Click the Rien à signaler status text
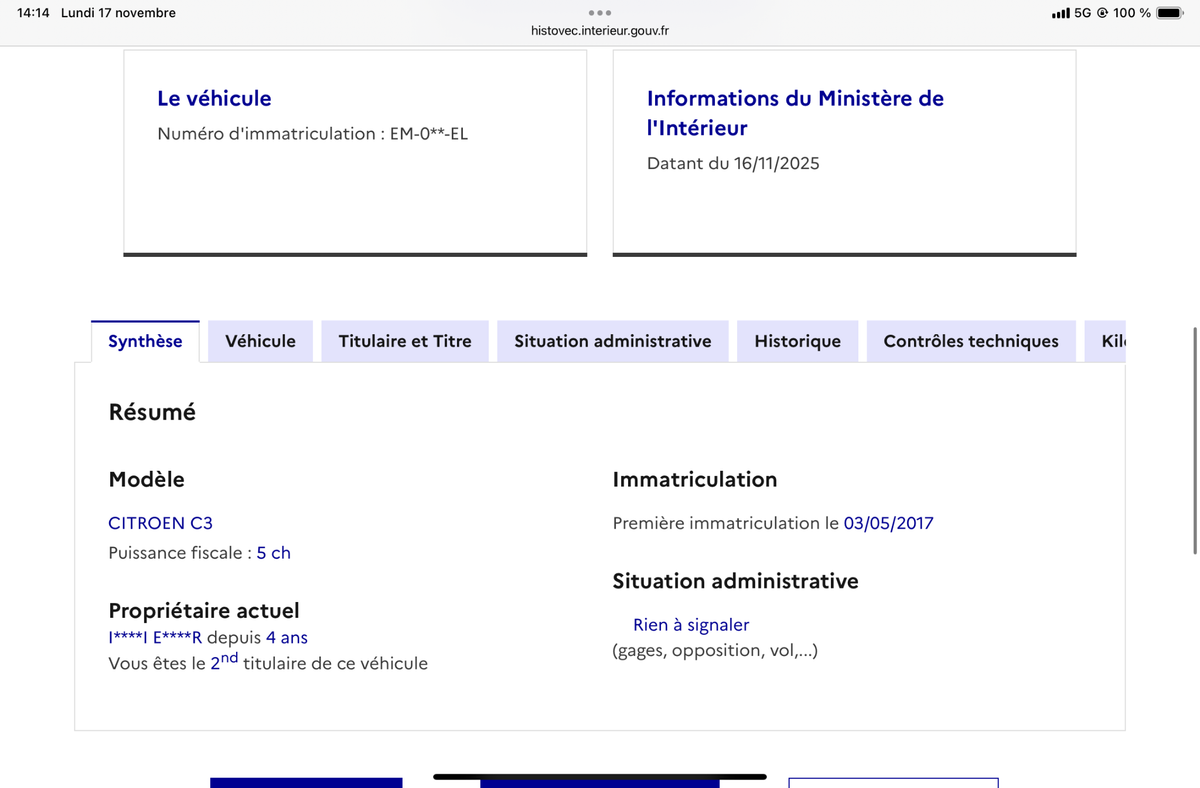Image resolution: width=1200 pixels, height=788 pixels. point(691,625)
